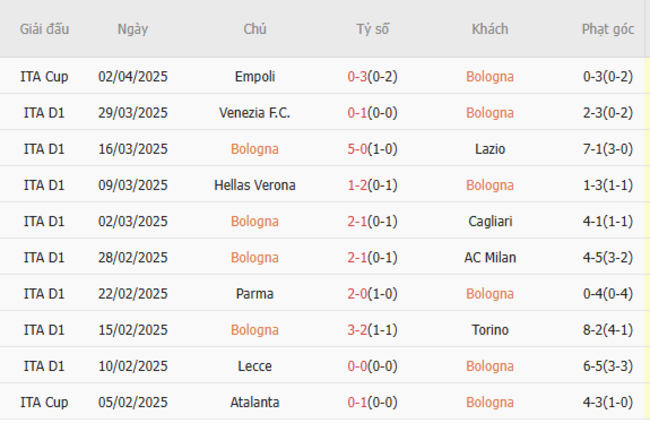Click the 0-3 score of Empoli match
The image size is (650, 423).
coord(359,76)
